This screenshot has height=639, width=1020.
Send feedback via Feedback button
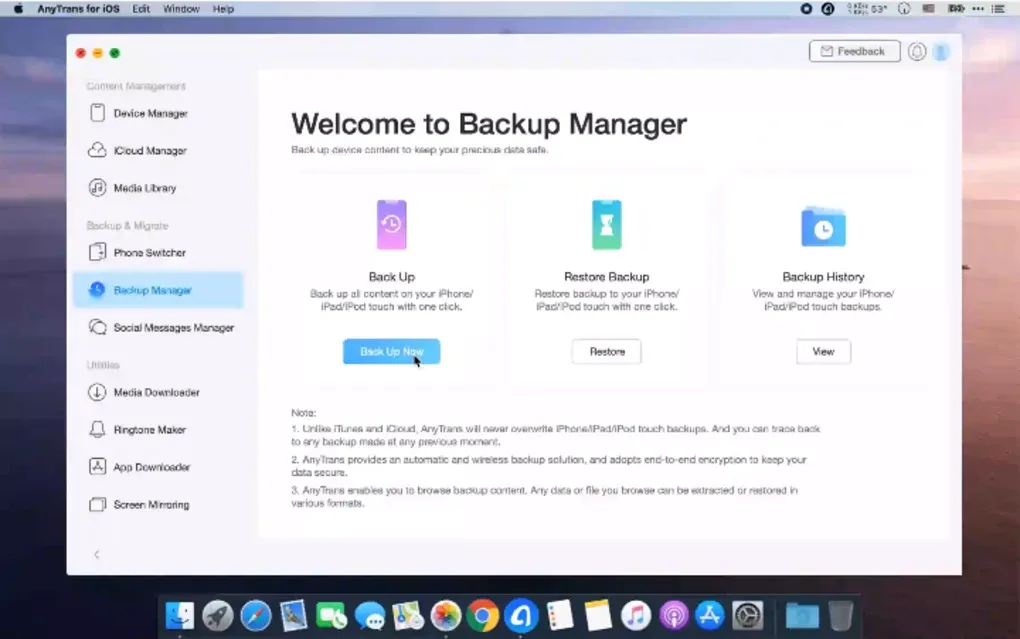click(x=854, y=51)
